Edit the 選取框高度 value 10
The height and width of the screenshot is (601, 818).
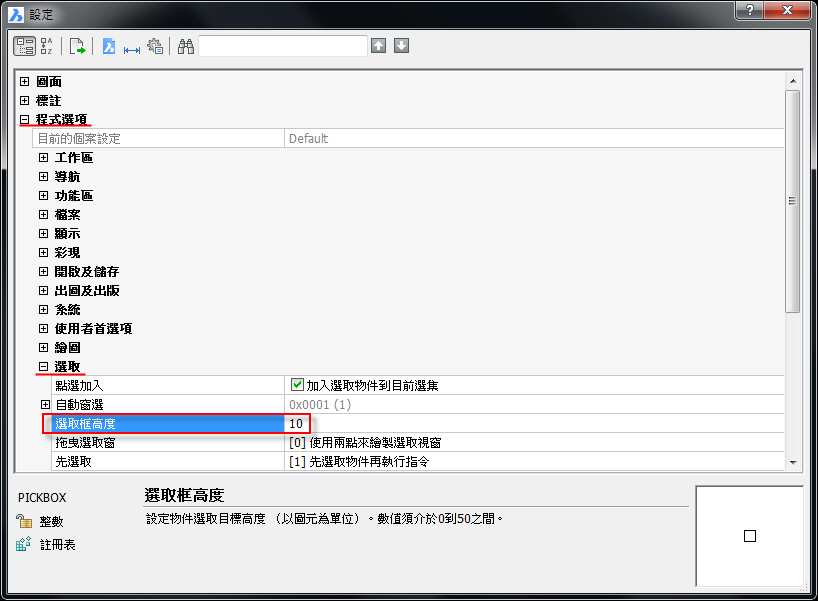(296, 424)
